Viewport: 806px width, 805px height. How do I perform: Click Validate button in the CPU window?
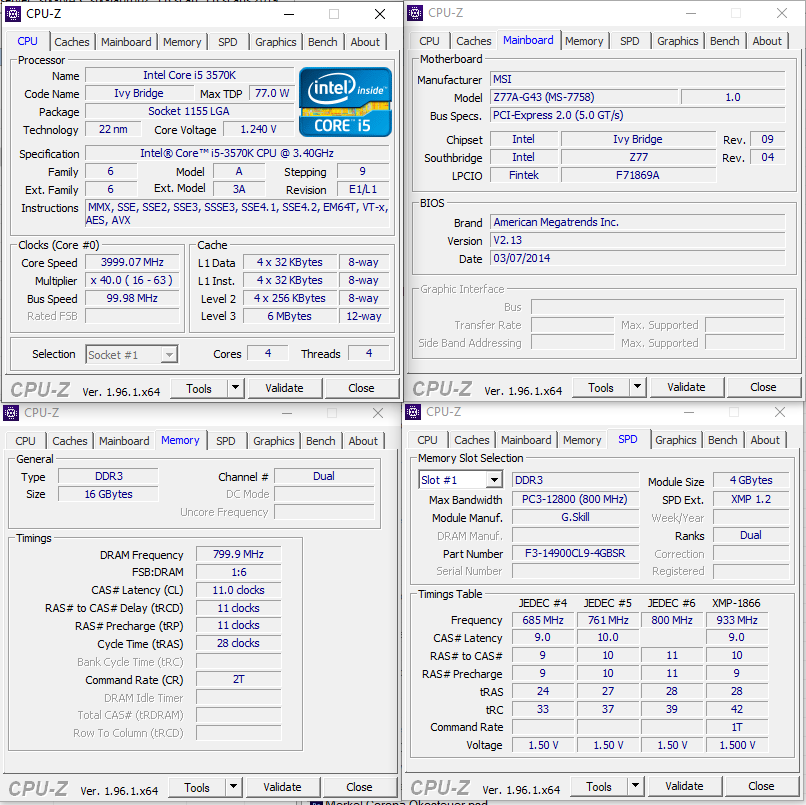(284, 388)
